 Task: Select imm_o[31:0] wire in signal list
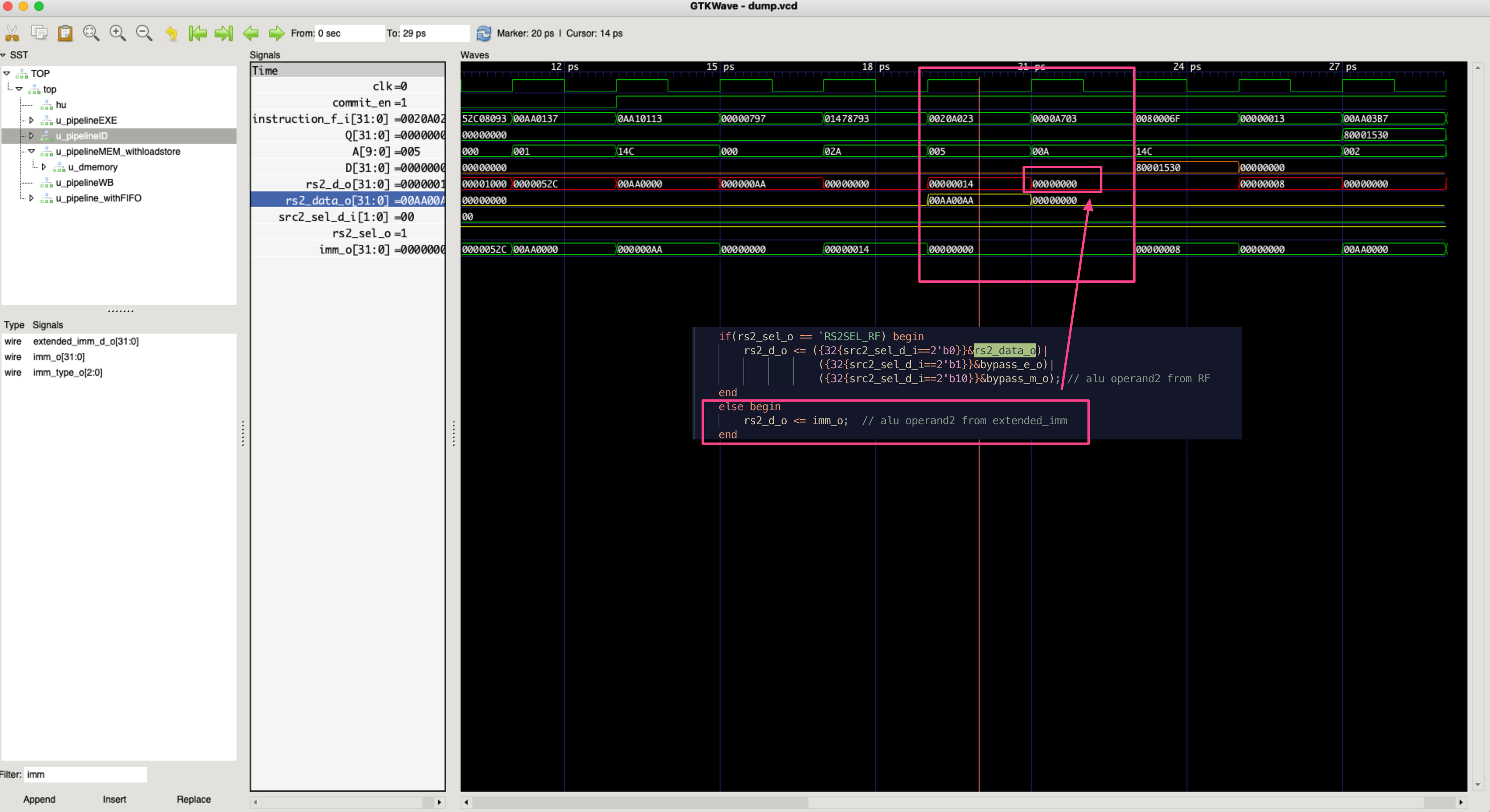coord(59,357)
